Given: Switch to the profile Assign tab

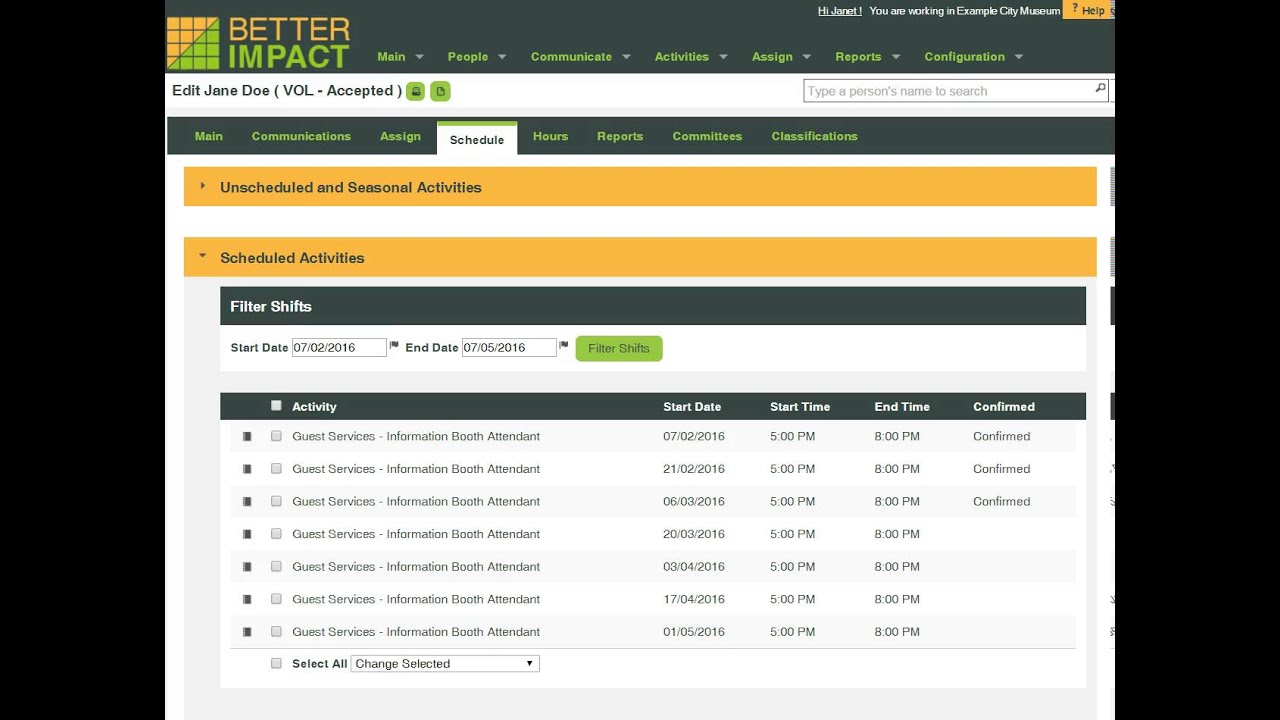Looking at the screenshot, I should [400, 136].
